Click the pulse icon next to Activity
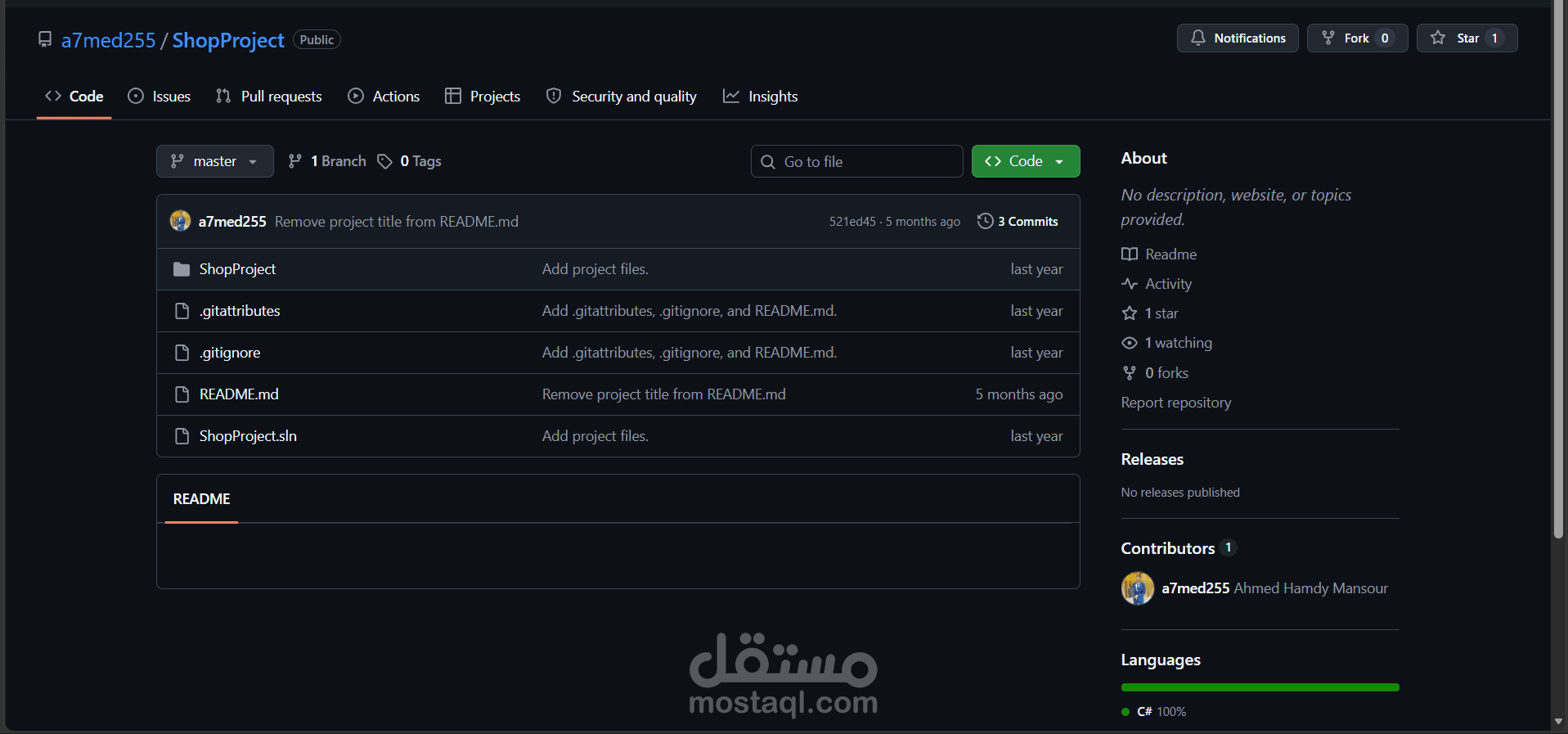 coord(1130,284)
